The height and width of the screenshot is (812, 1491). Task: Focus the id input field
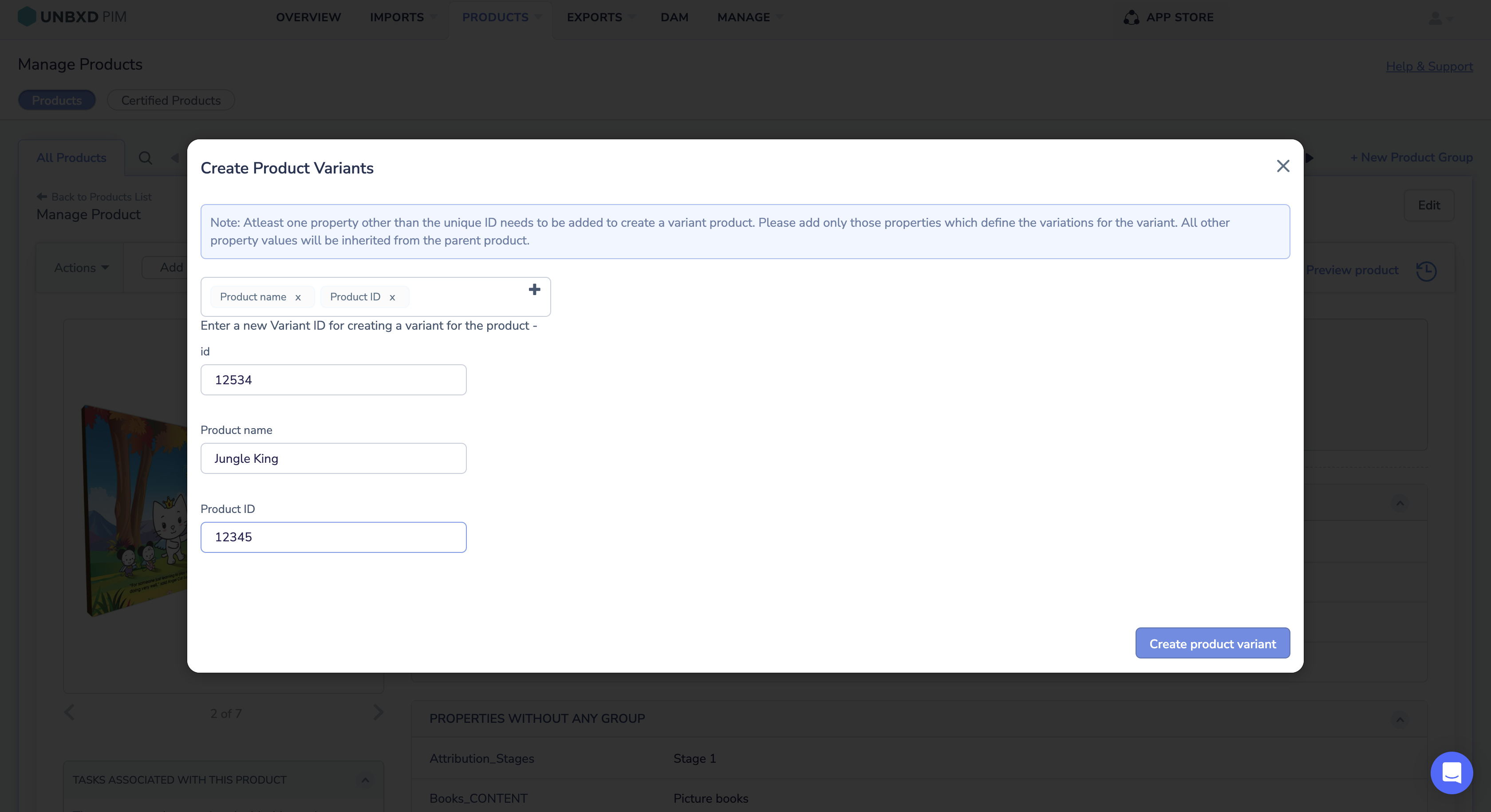click(333, 380)
